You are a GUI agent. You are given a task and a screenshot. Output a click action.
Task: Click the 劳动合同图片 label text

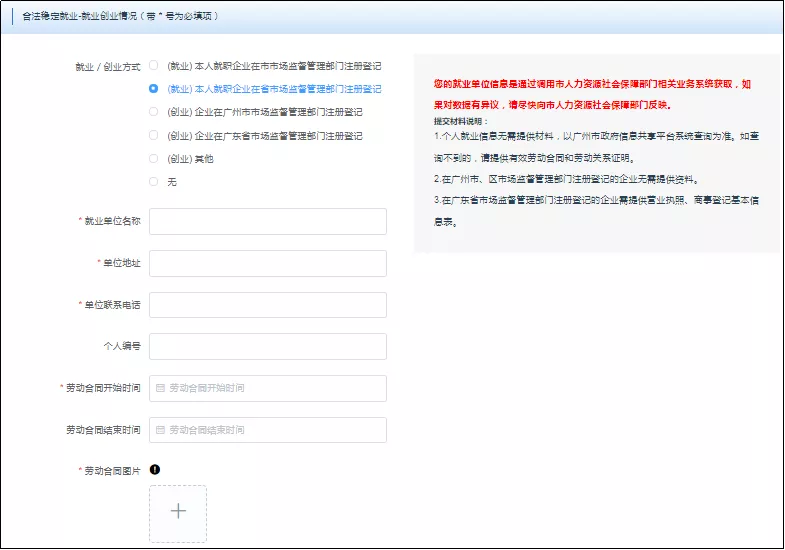(112, 471)
